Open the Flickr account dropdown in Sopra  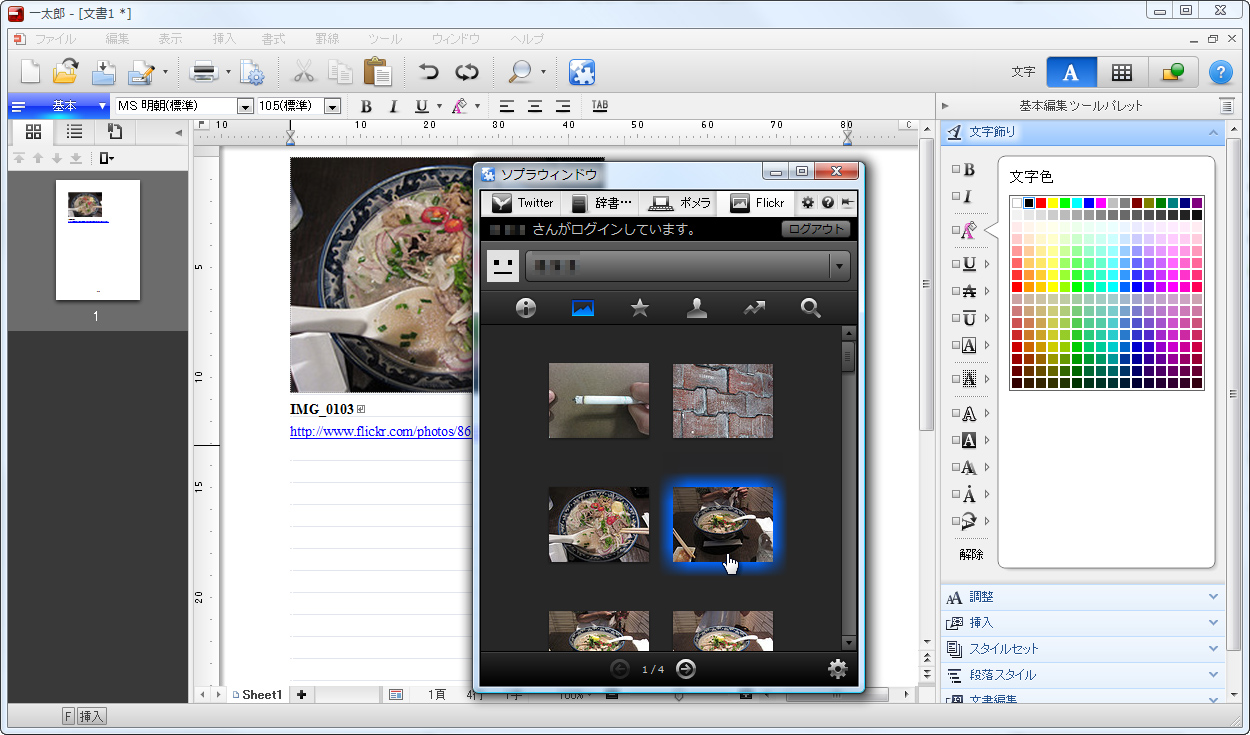tap(840, 266)
